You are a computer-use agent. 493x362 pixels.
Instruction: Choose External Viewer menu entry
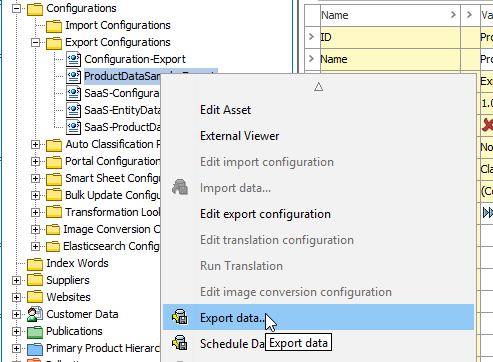(239, 136)
